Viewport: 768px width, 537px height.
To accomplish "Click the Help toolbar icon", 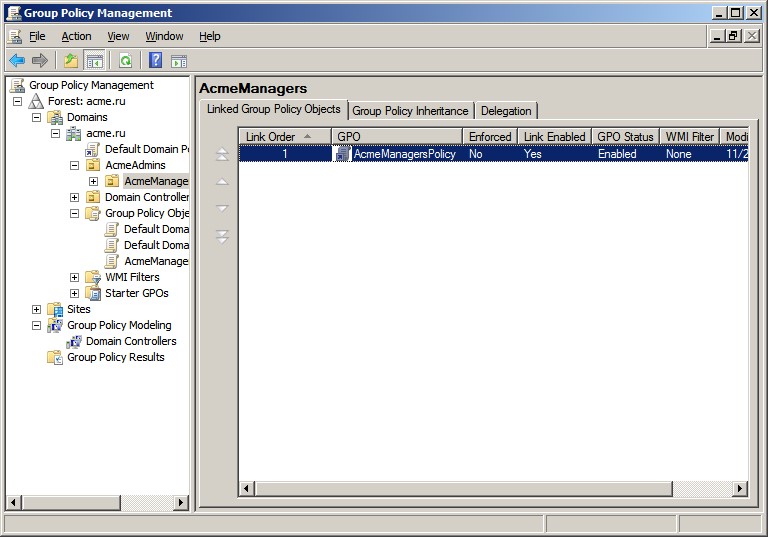I will point(156,60).
